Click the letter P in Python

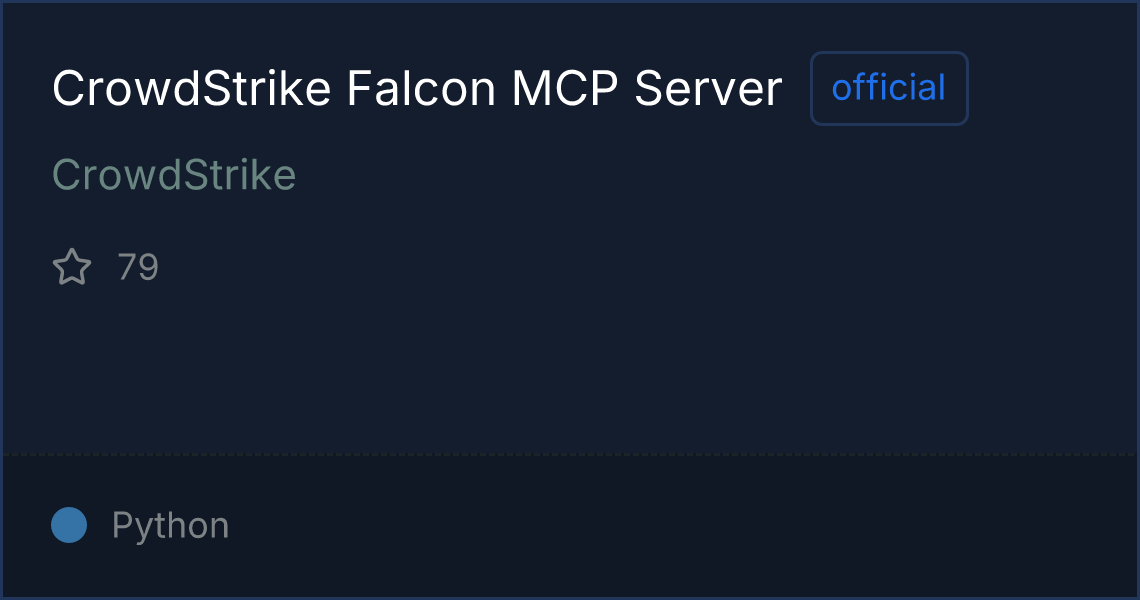pyautogui.click(x=123, y=525)
